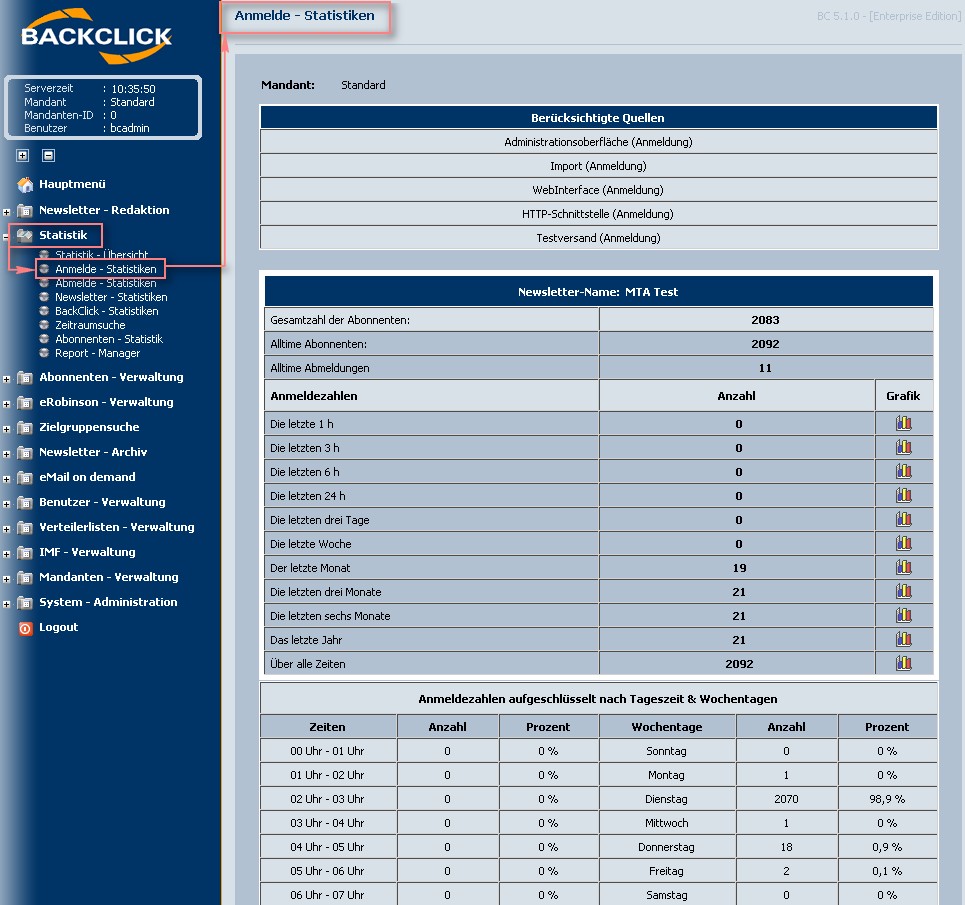Viewport: 965px width, 905px height.
Task: Show the graph for Das letzte Jahr
Action: (903, 639)
